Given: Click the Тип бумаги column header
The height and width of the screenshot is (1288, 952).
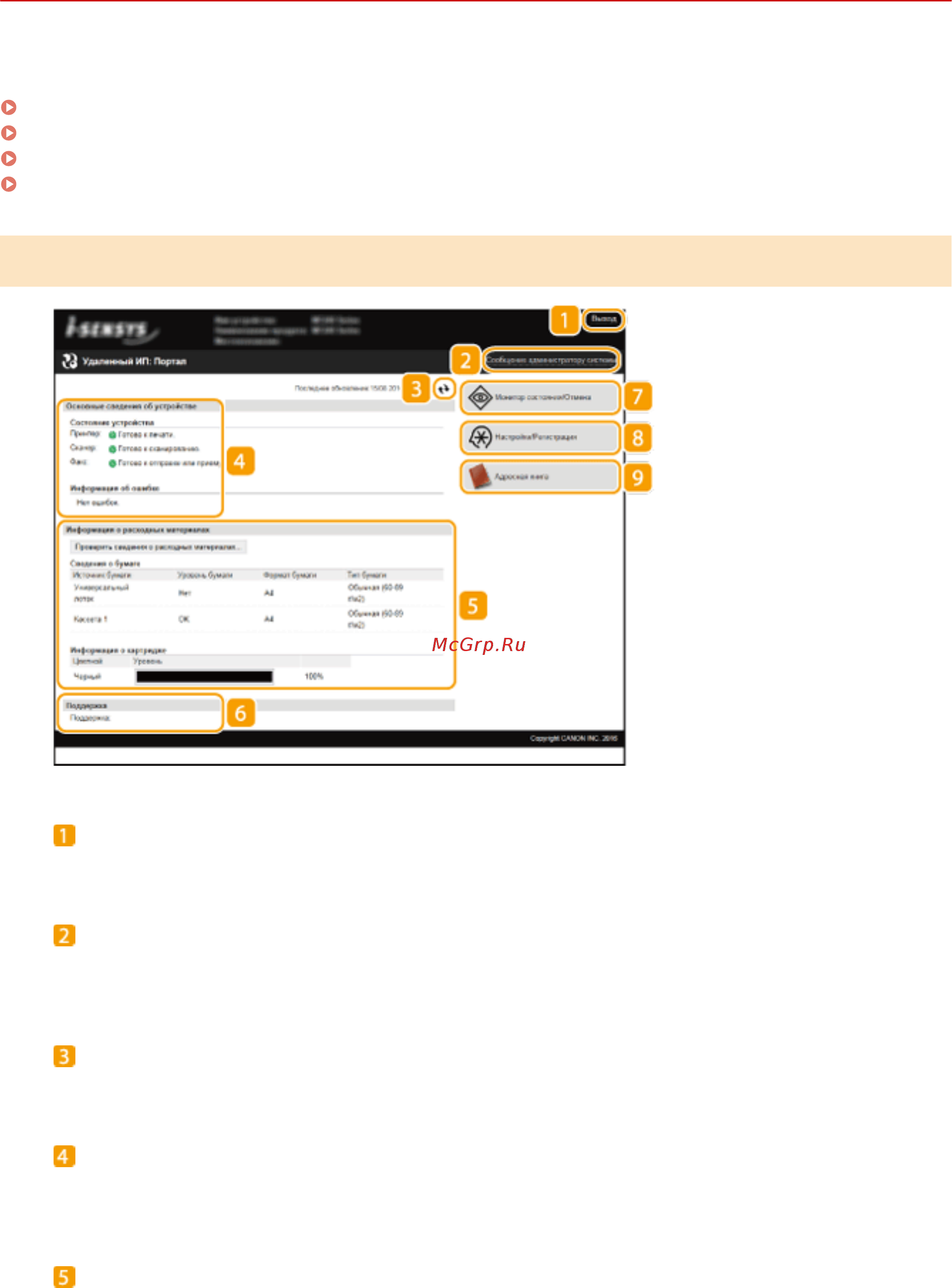Looking at the screenshot, I should click(367, 575).
